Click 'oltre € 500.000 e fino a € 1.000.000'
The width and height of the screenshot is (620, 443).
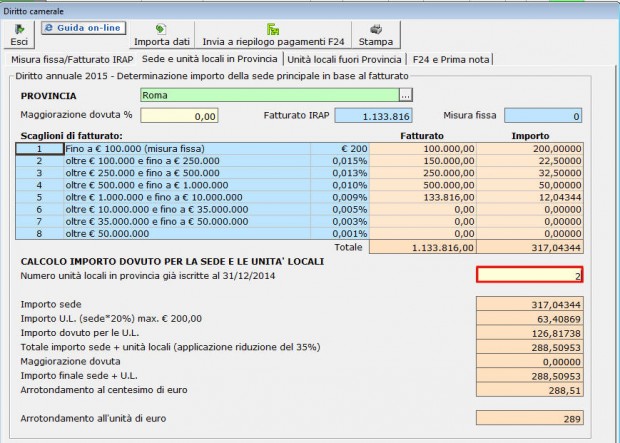(x=187, y=185)
